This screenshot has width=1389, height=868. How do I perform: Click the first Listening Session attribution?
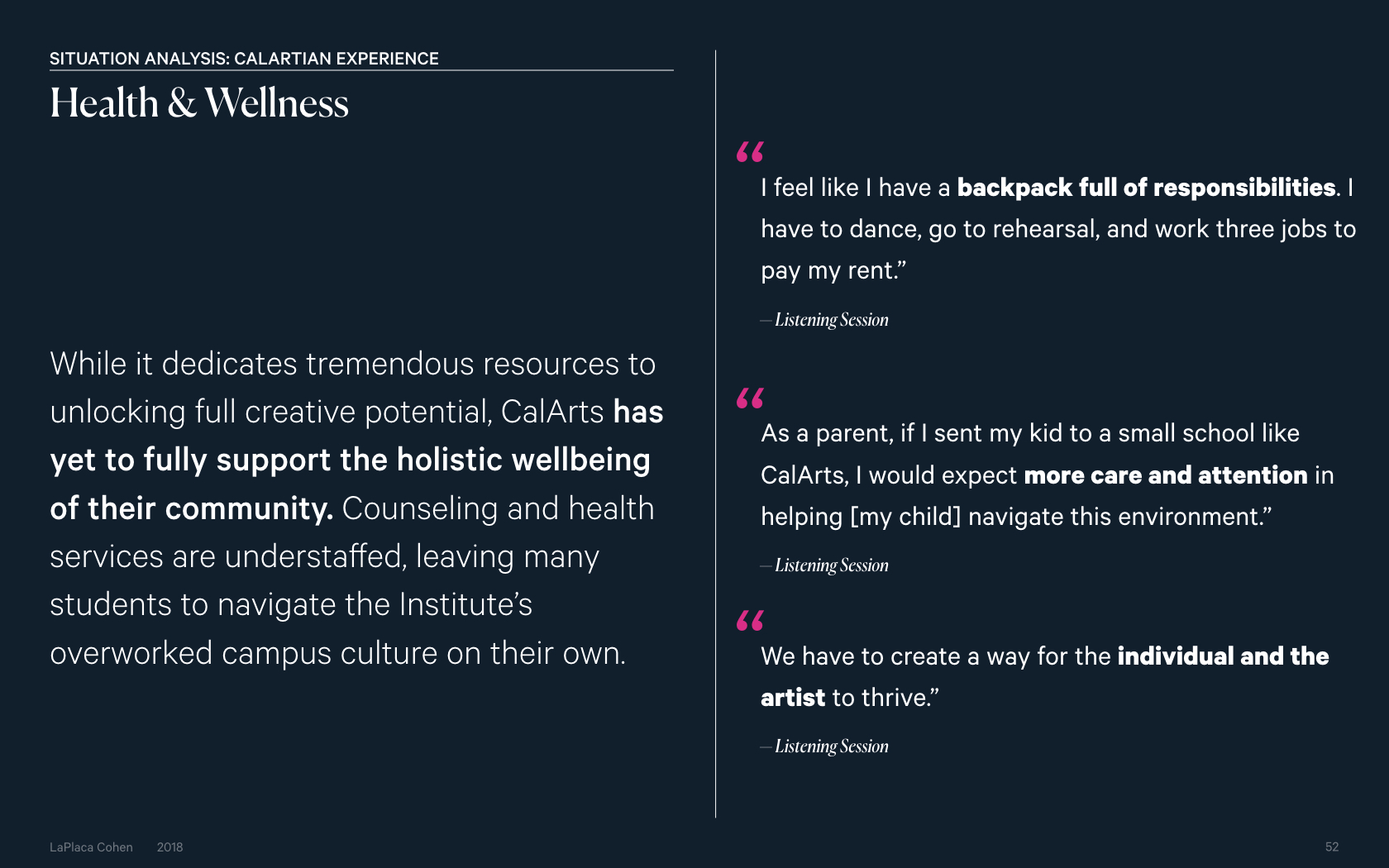pos(824,320)
